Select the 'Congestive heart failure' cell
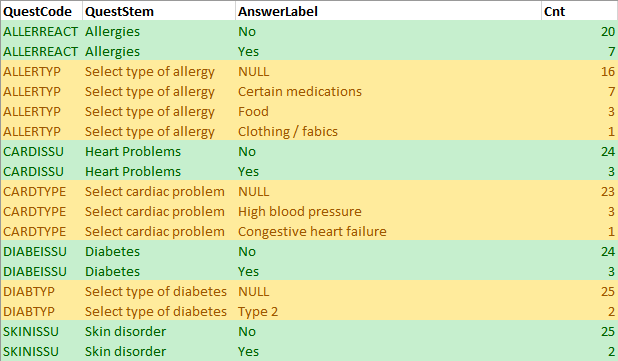This screenshot has width=618, height=361. 388,231
